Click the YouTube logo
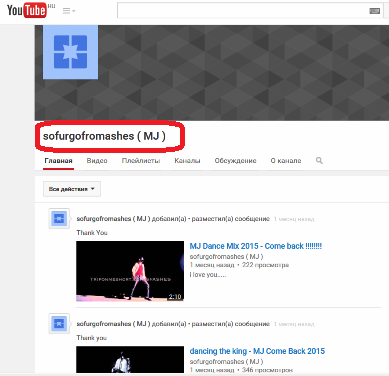Viewport: 389px width, 376px height. 27,10
